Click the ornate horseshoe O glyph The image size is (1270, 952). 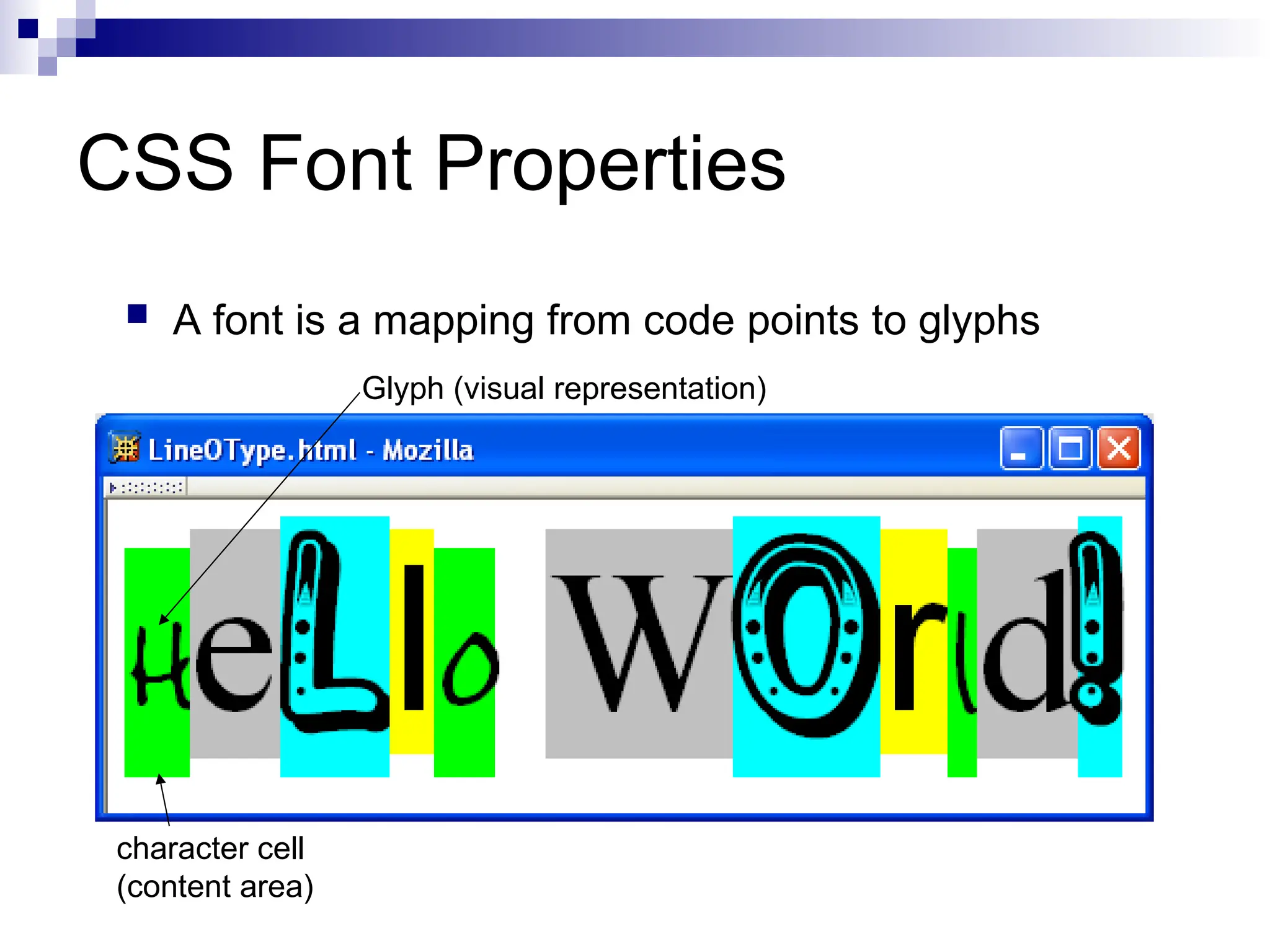pyautogui.click(x=805, y=635)
